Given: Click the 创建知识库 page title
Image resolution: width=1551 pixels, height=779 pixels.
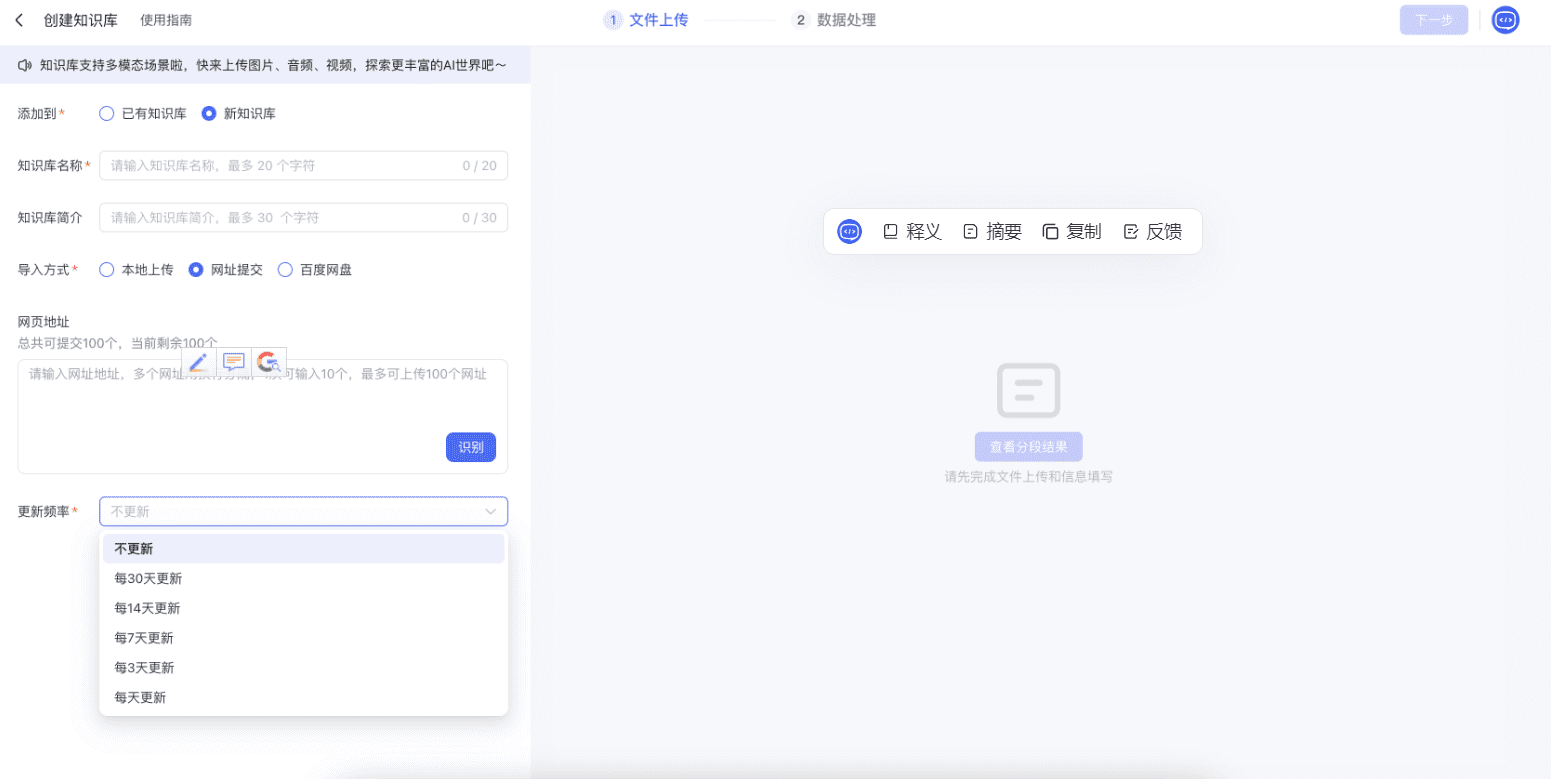Looking at the screenshot, I should [81, 20].
